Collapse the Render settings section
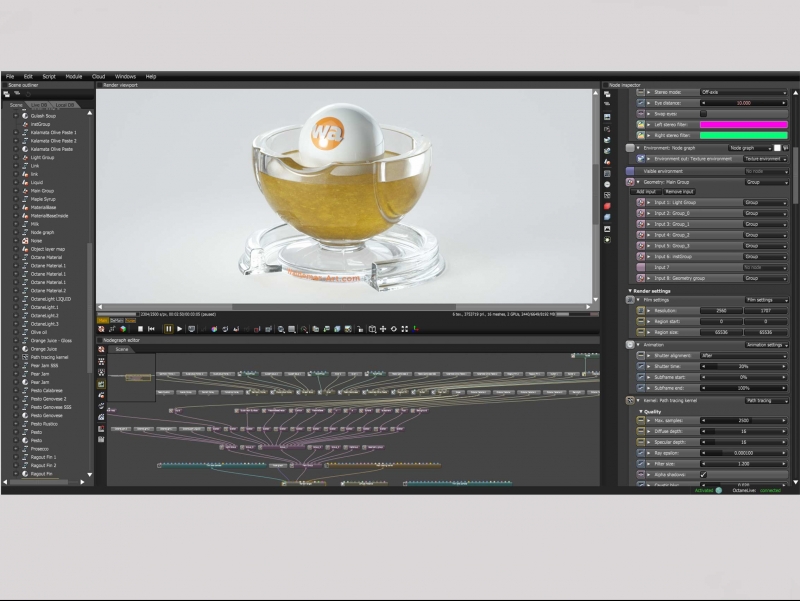The height and width of the screenshot is (601, 800). coord(629,291)
